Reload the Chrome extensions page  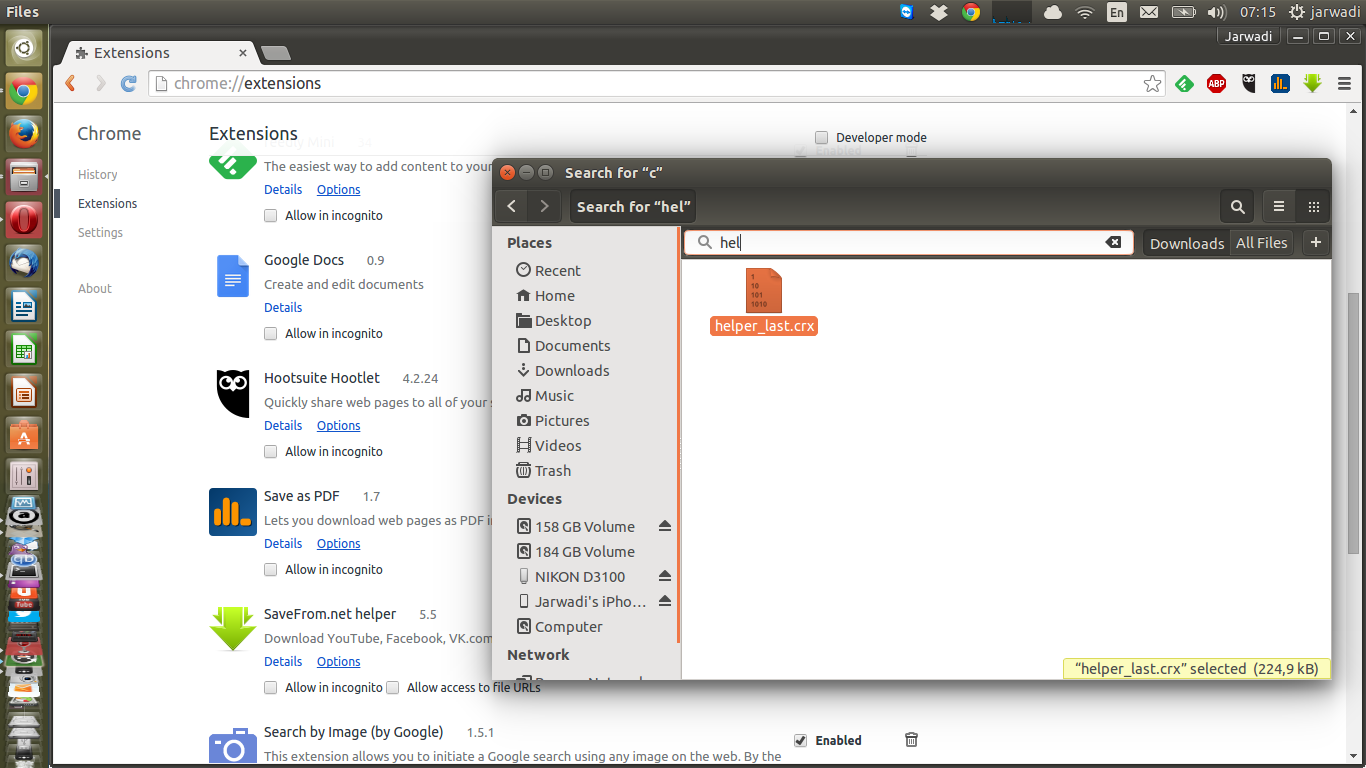[x=128, y=84]
